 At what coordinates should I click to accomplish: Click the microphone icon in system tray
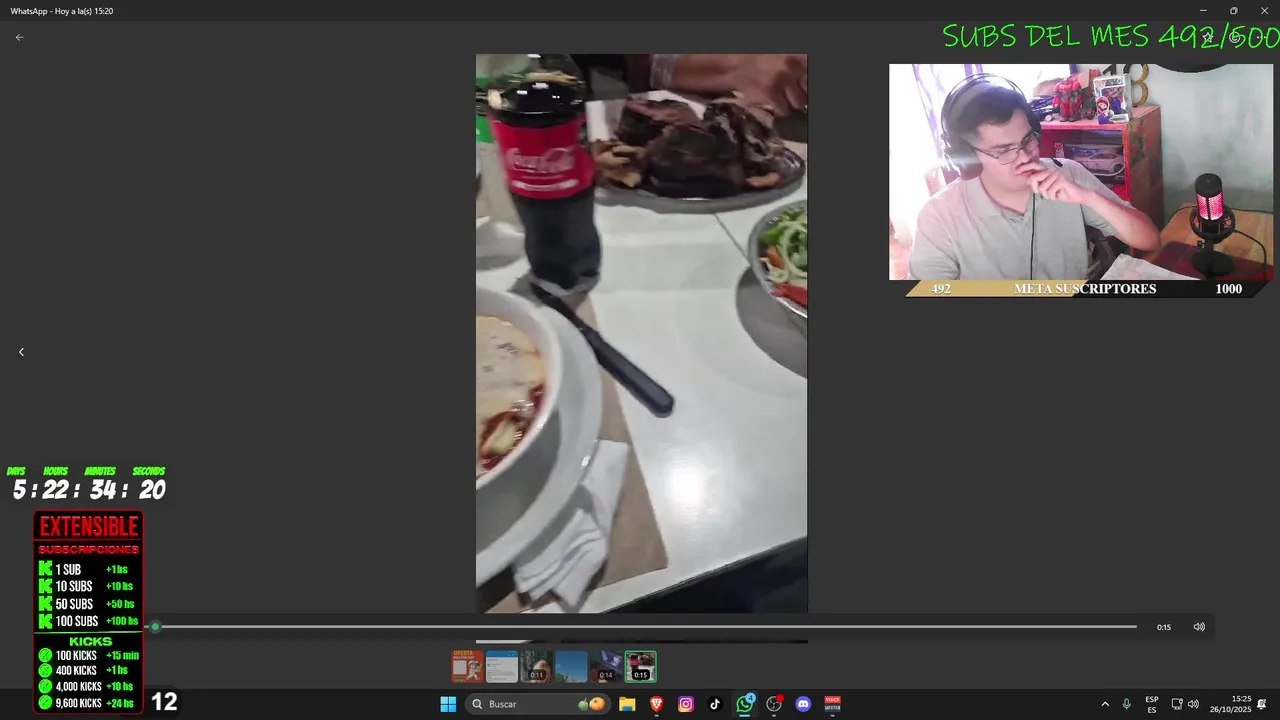[1127, 704]
